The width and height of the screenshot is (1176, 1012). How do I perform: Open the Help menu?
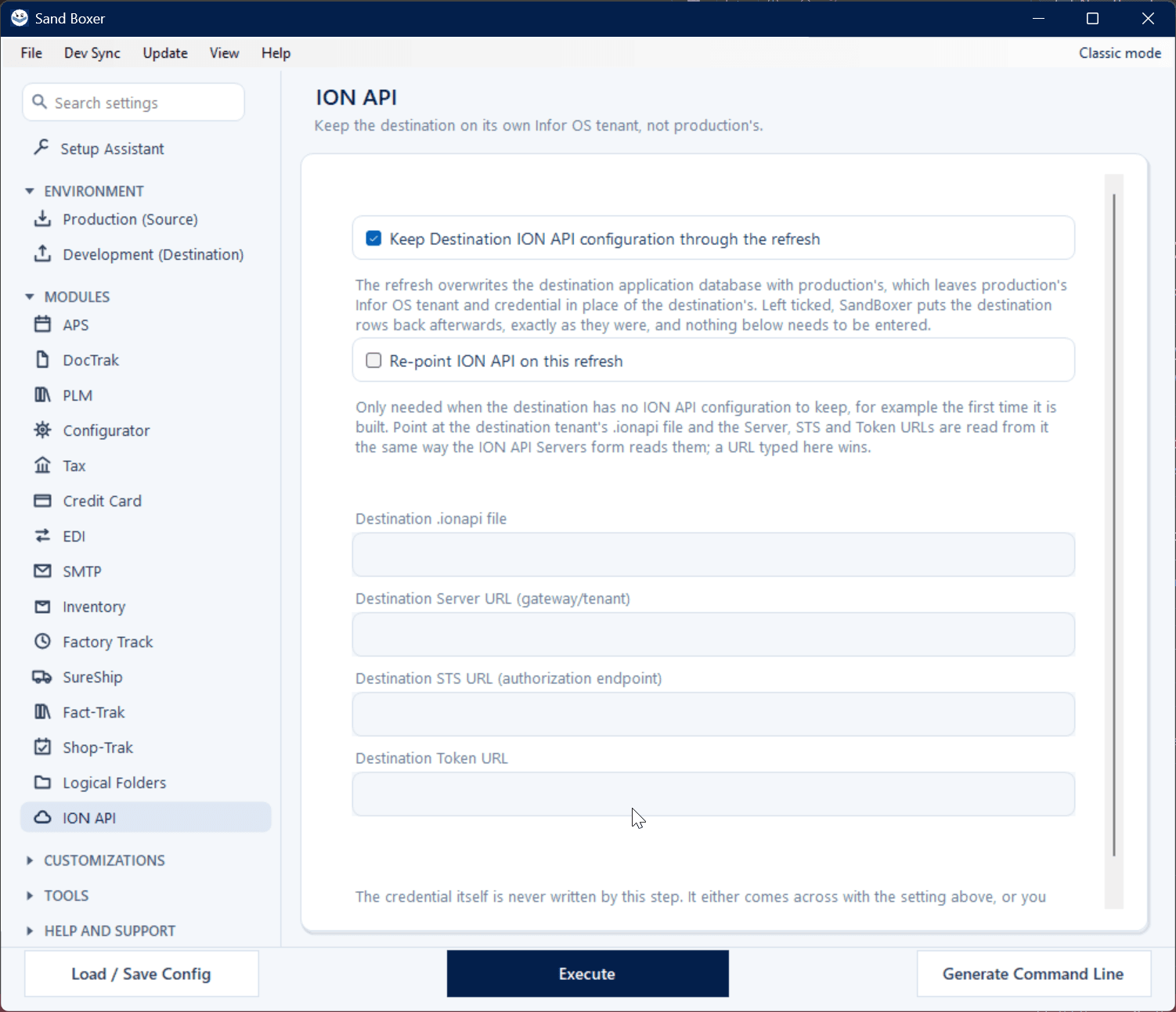click(x=276, y=52)
